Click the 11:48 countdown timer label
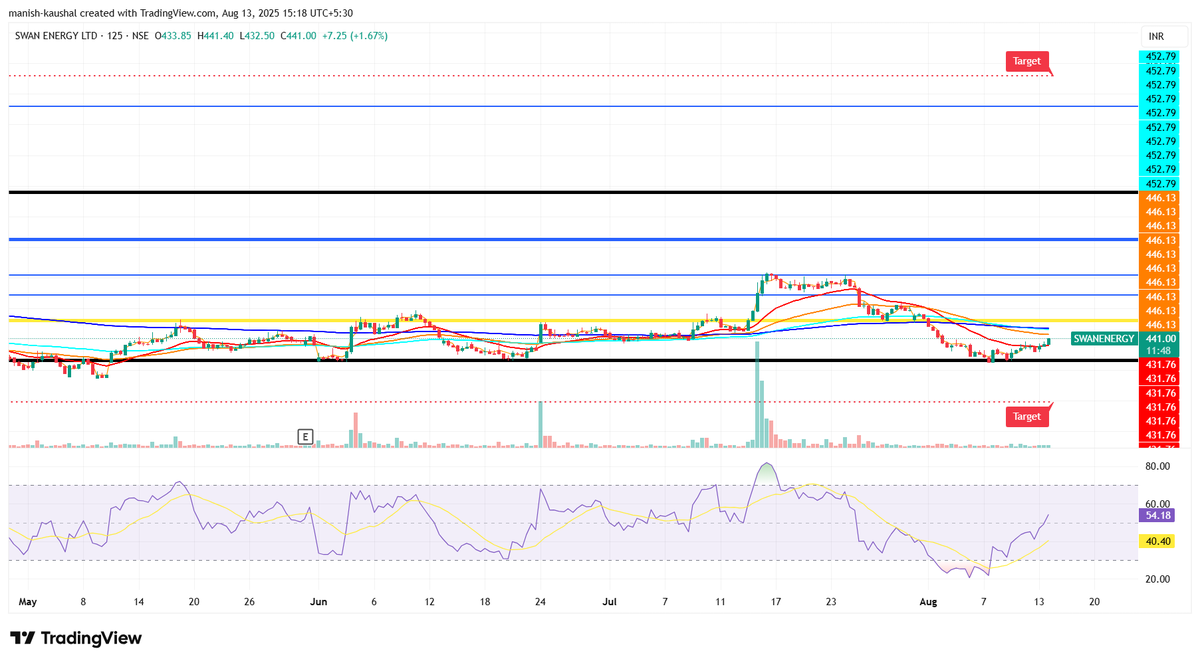The height and width of the screenshot is (663, 1200). coord(1160,351)
